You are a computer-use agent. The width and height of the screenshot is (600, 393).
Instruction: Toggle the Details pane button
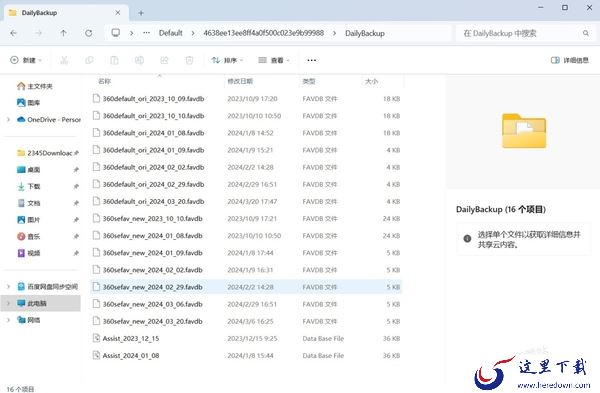(569, 60)
